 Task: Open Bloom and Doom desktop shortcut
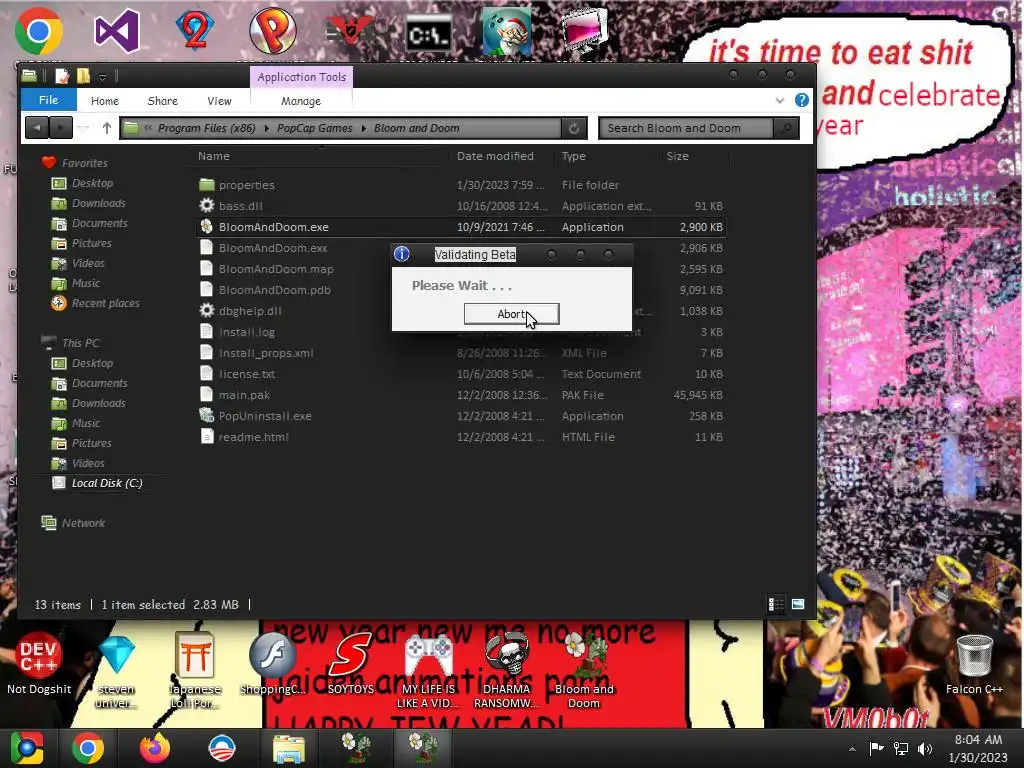coord(584,670)
